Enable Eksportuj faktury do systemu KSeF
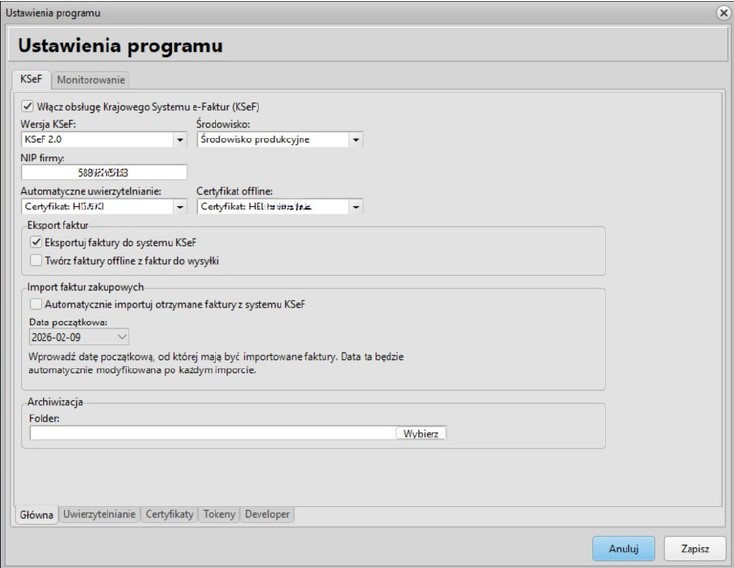734x568 pixels. click(36, 242)
